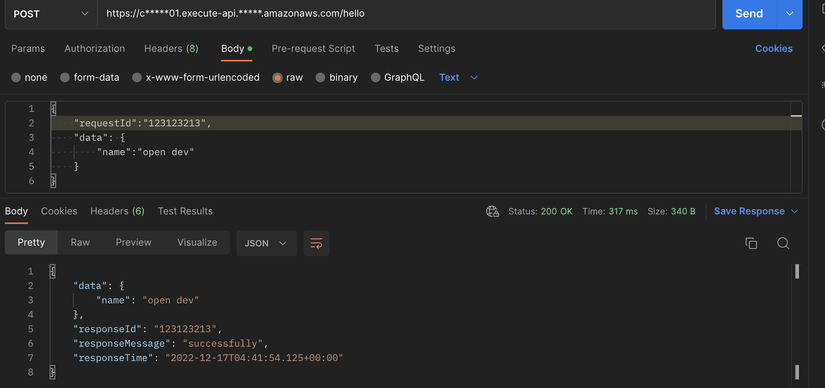
Task: Expand the Text format dropdown
Action: tap(458, 77)
